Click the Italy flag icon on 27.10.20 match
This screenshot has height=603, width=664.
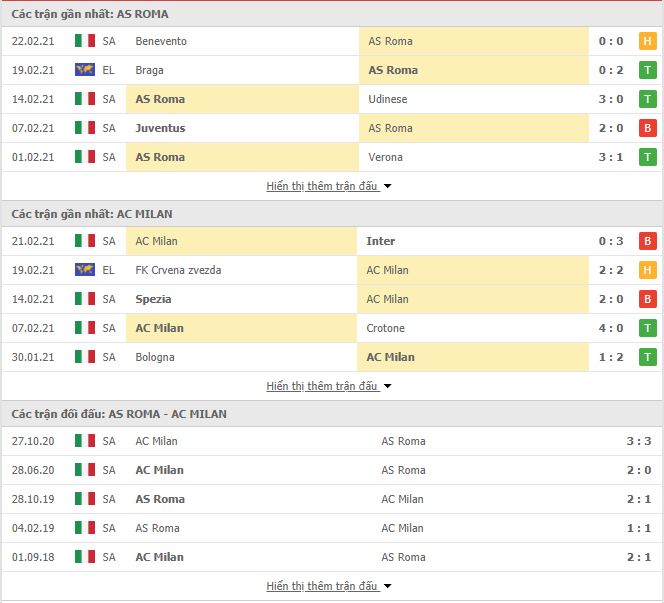[85, 440]
